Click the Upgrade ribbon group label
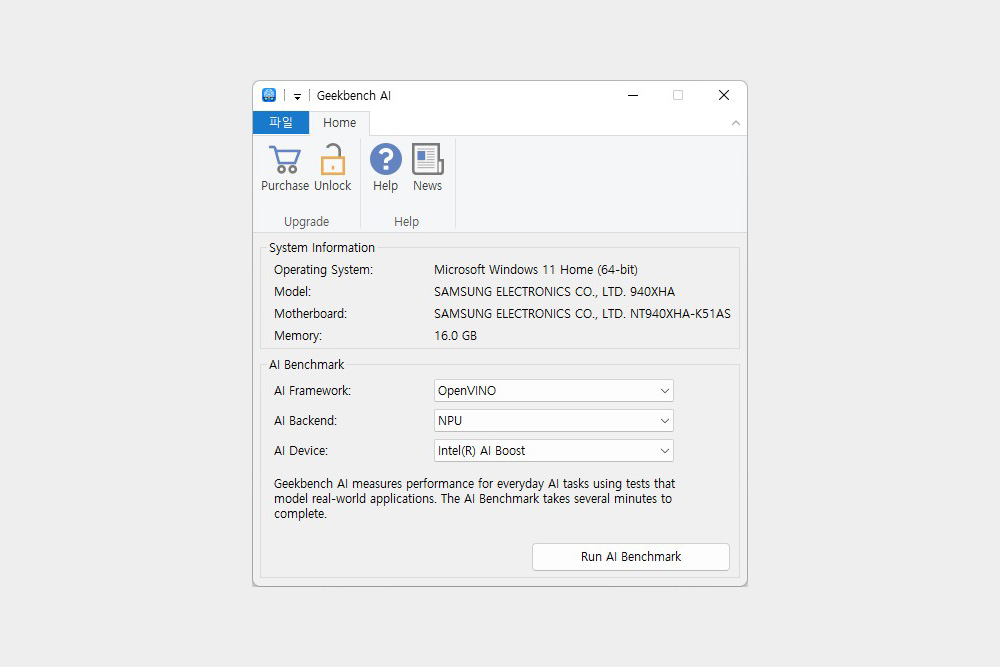The image size is (1000, 667). (306, 222)
